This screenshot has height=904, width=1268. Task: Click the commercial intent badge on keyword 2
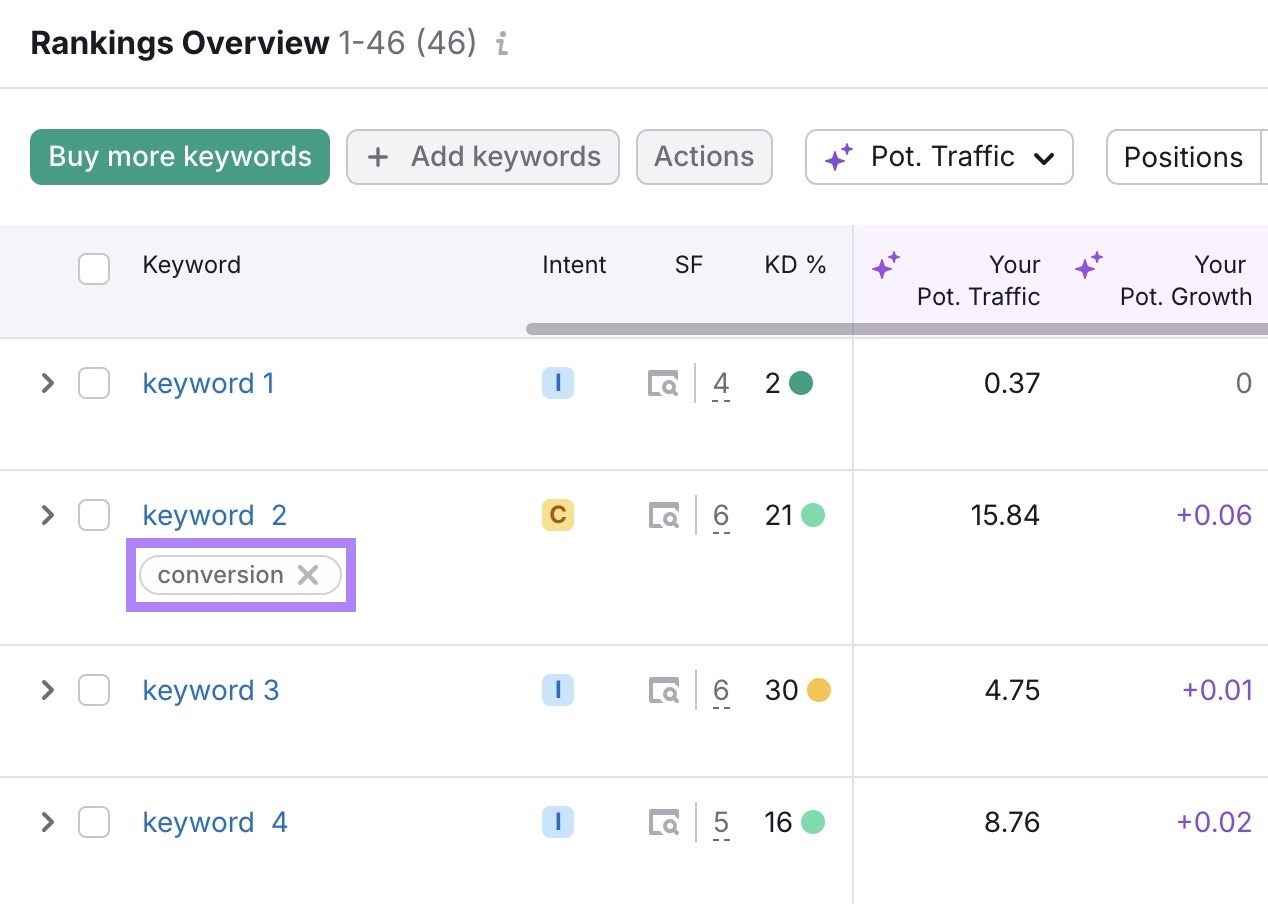(x=557, y=515)
